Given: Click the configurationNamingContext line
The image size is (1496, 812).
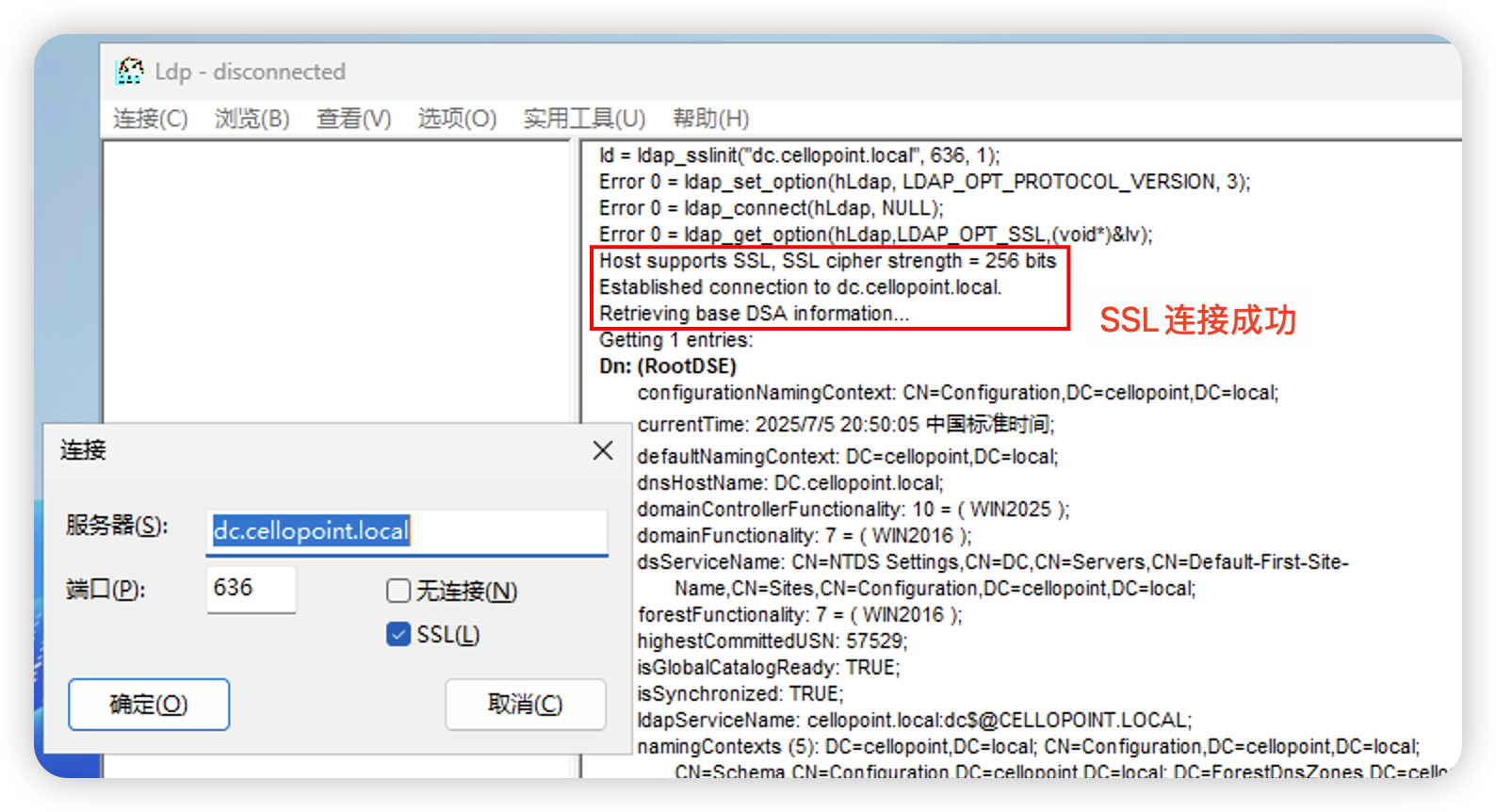Looking at the screenshot, I should [x=958, y=393].
